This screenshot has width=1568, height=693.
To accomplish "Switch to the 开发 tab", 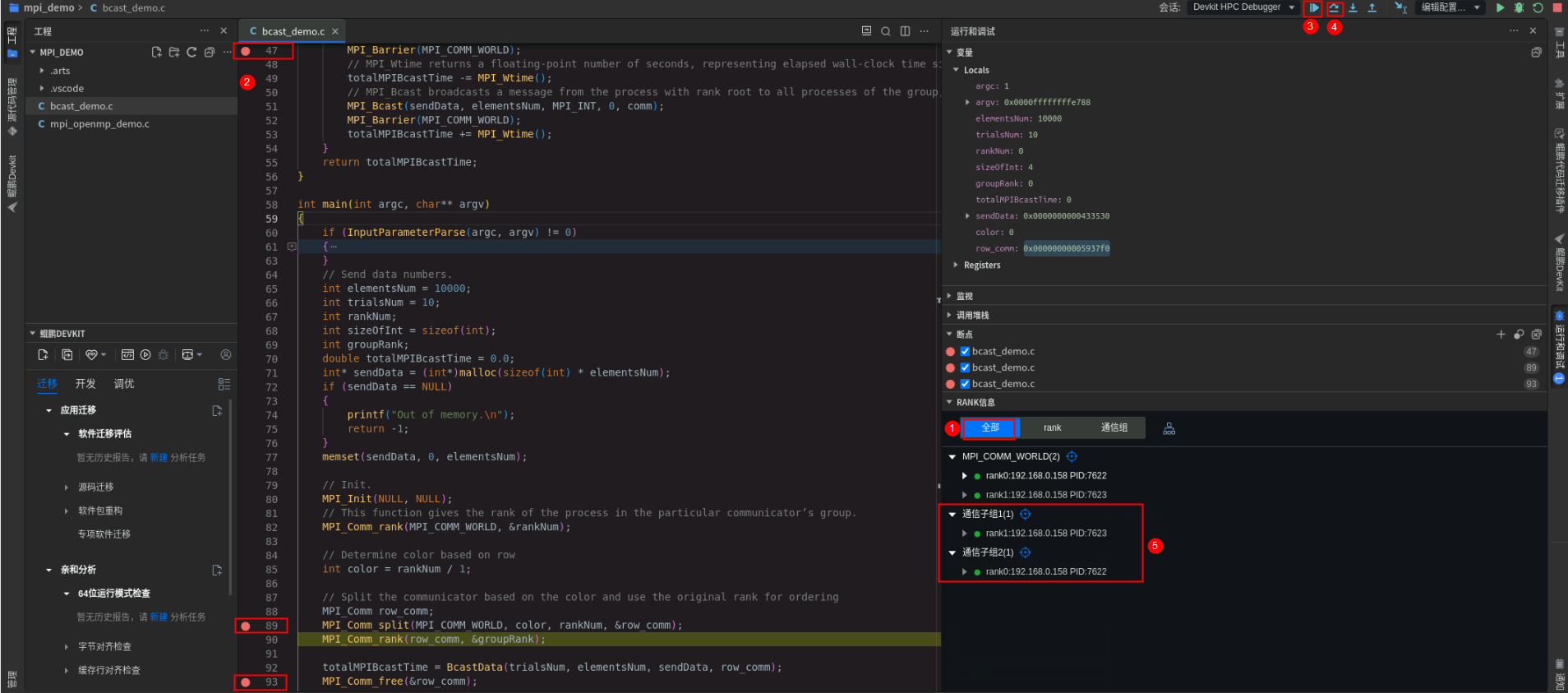I will tap(85, 384).
